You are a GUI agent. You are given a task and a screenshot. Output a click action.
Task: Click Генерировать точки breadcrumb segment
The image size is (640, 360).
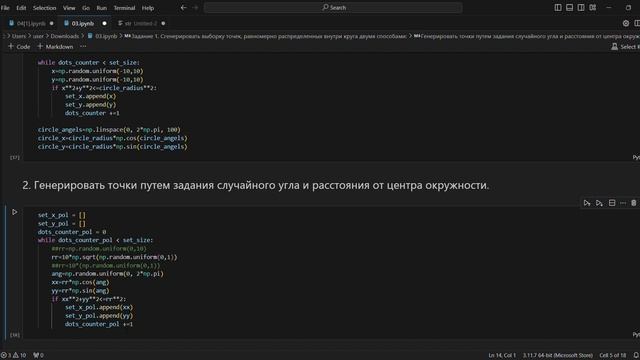(527, 36)
